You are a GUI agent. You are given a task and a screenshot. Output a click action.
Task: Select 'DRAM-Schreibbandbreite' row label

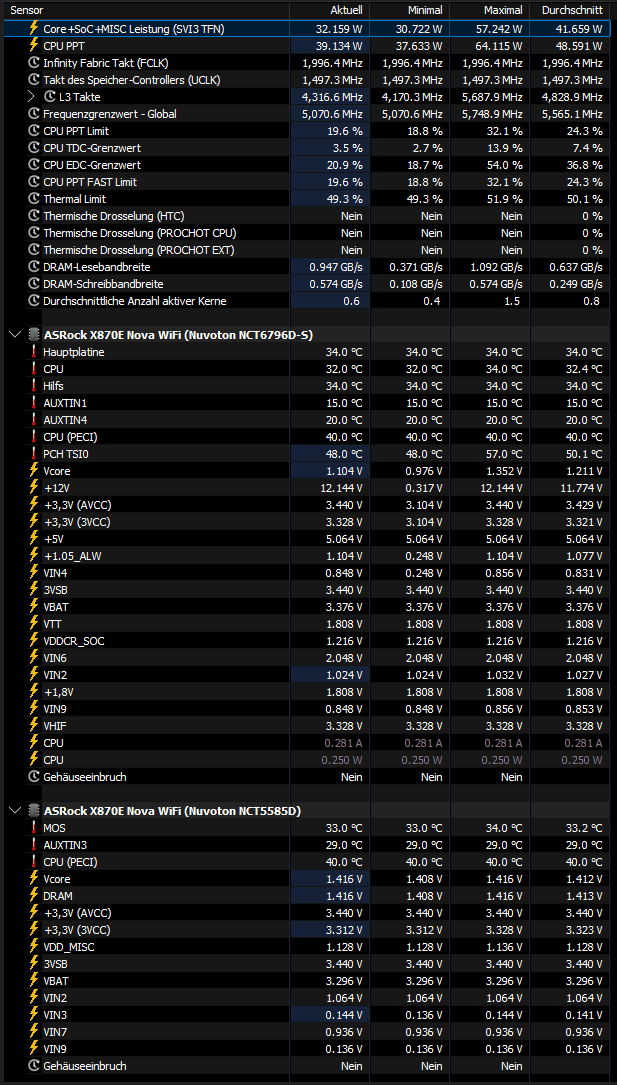pyautogui.click(x=103, y=284)
